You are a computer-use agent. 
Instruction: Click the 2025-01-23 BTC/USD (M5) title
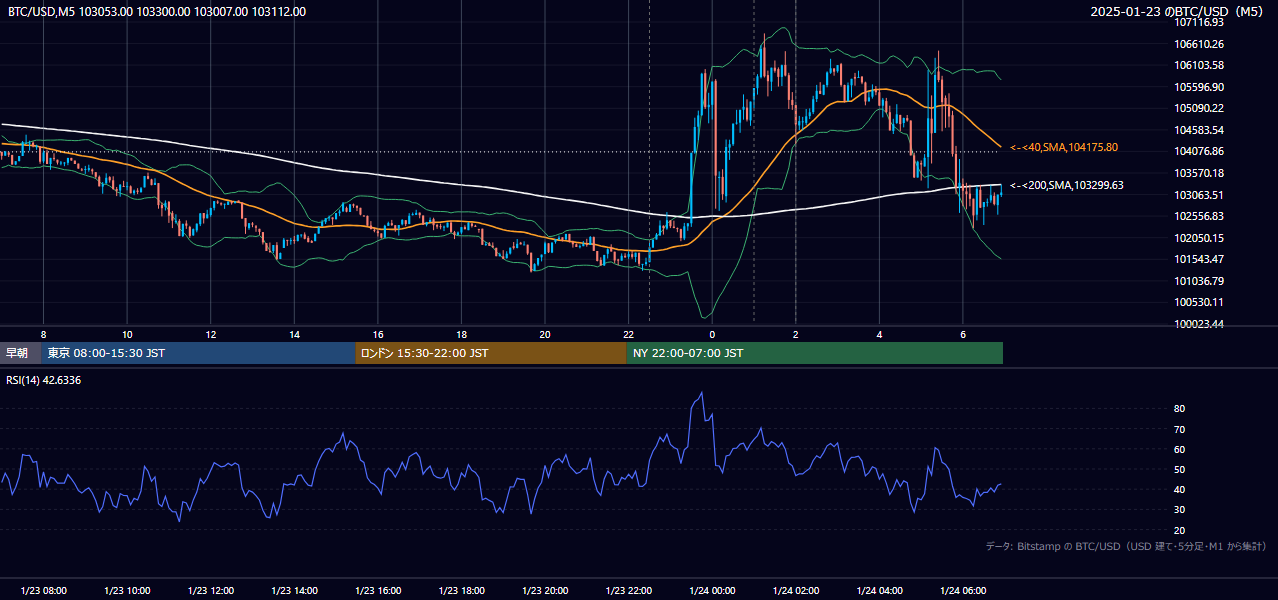[x=1177, y=12]
